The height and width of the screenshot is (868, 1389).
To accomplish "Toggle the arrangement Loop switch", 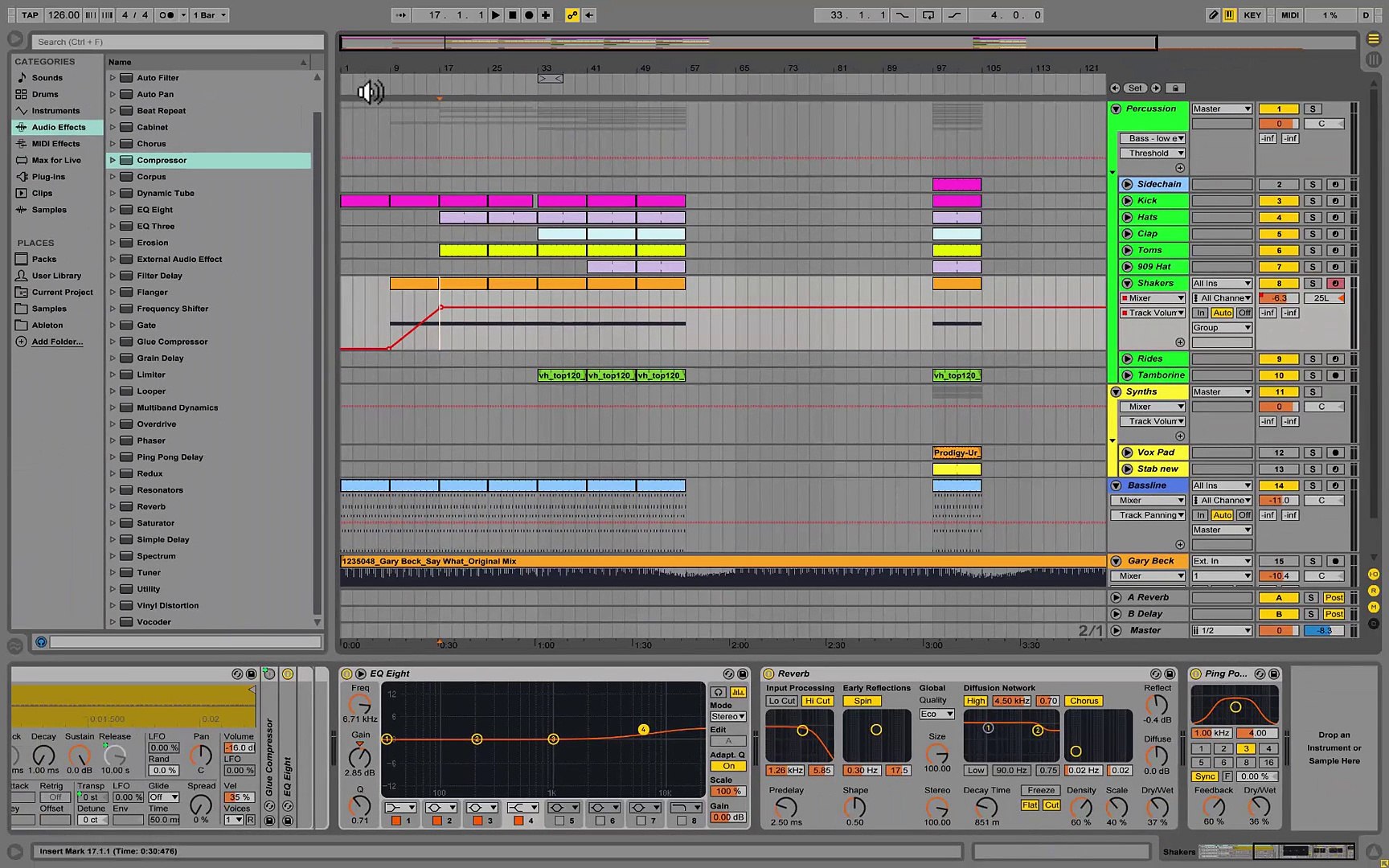I will tap(928, 15).
